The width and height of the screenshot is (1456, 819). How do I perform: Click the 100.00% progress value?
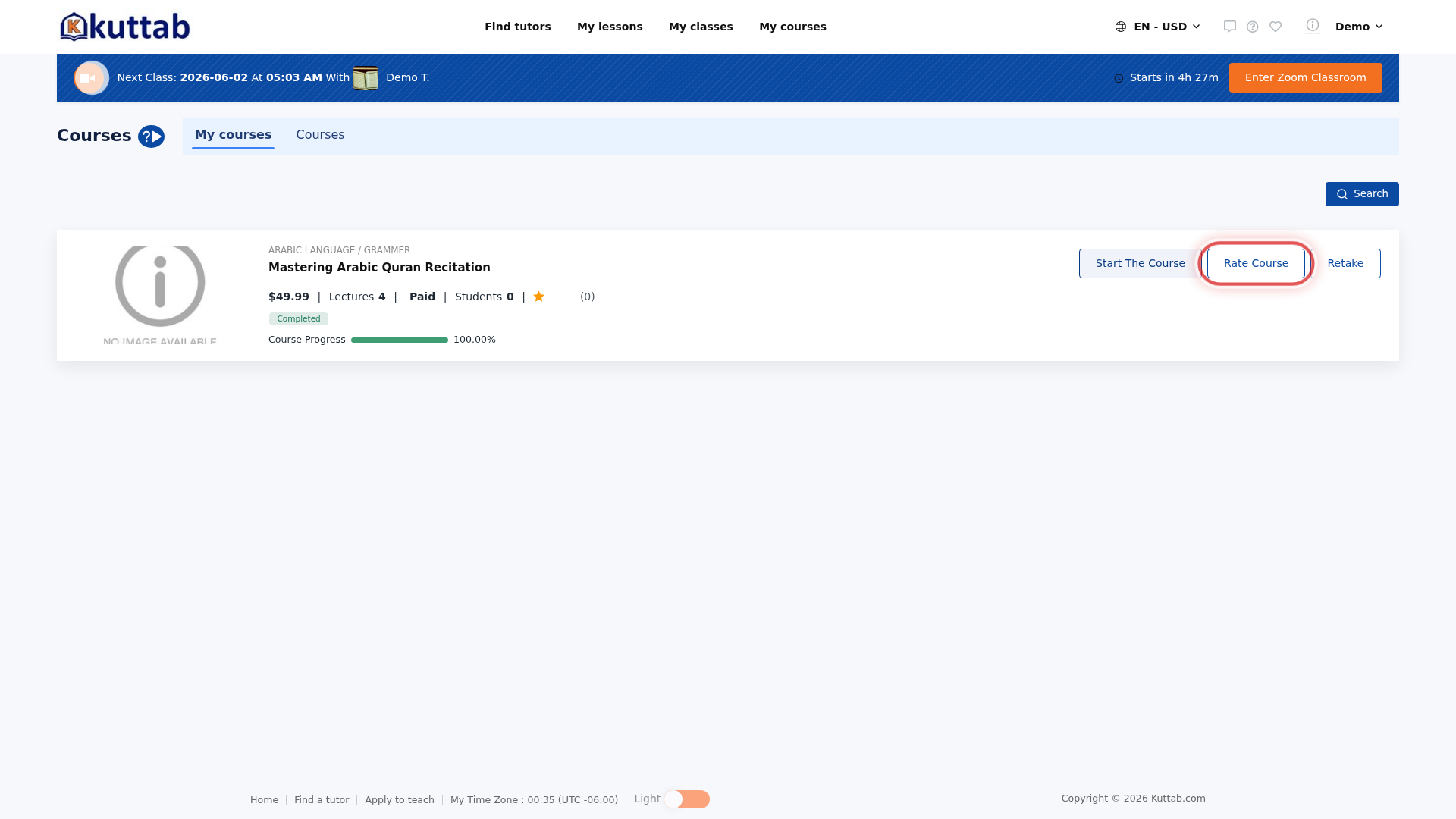pos(475,340)
